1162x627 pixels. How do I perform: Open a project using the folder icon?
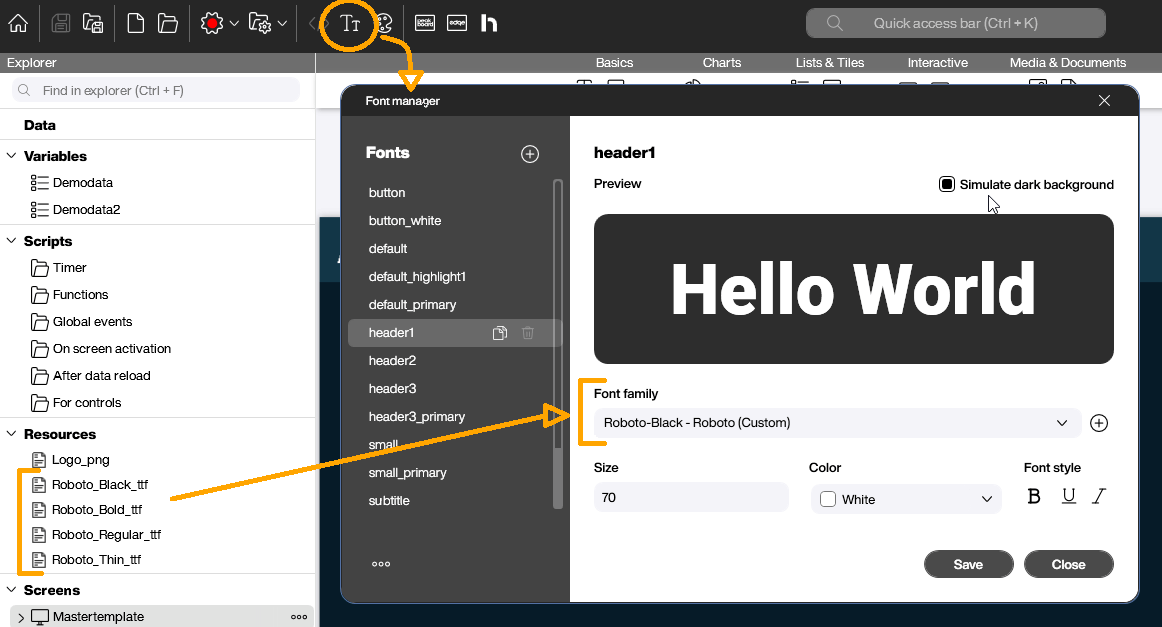coord(167,22)
